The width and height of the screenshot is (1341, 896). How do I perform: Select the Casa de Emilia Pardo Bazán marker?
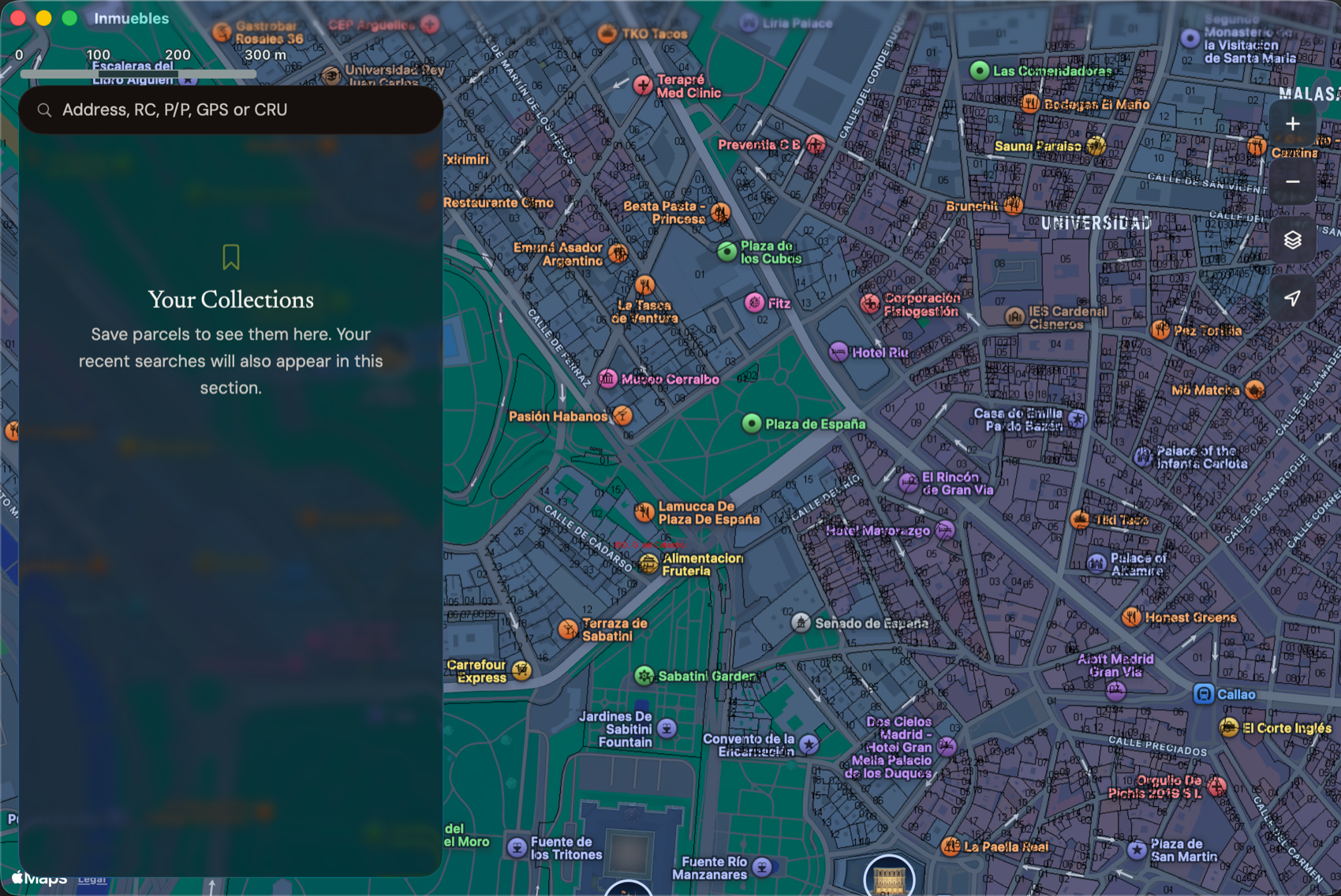coord(1078,419)
